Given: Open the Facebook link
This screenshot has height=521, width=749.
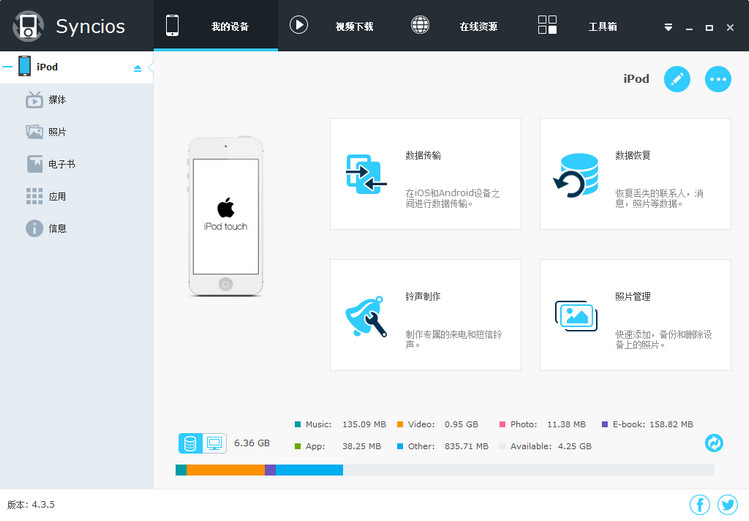Looking at the screenshot, I should tap(700, 505).
